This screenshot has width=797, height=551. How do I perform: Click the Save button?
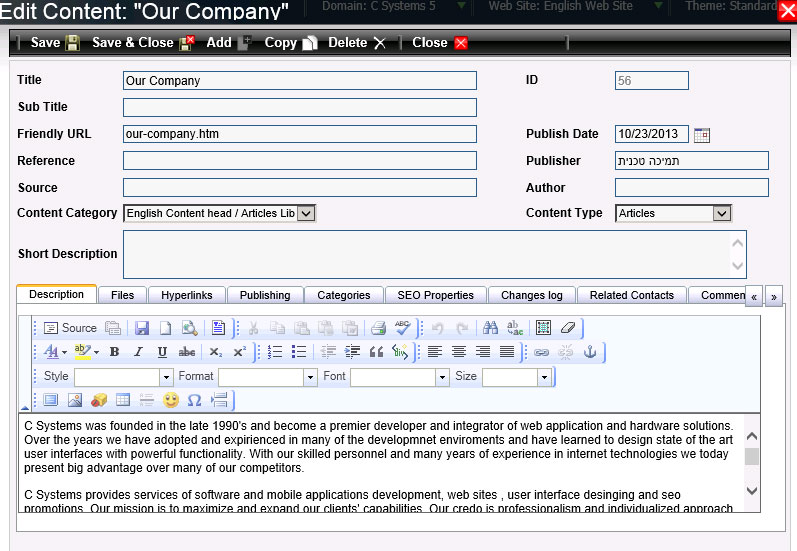[x=55, y=43]
